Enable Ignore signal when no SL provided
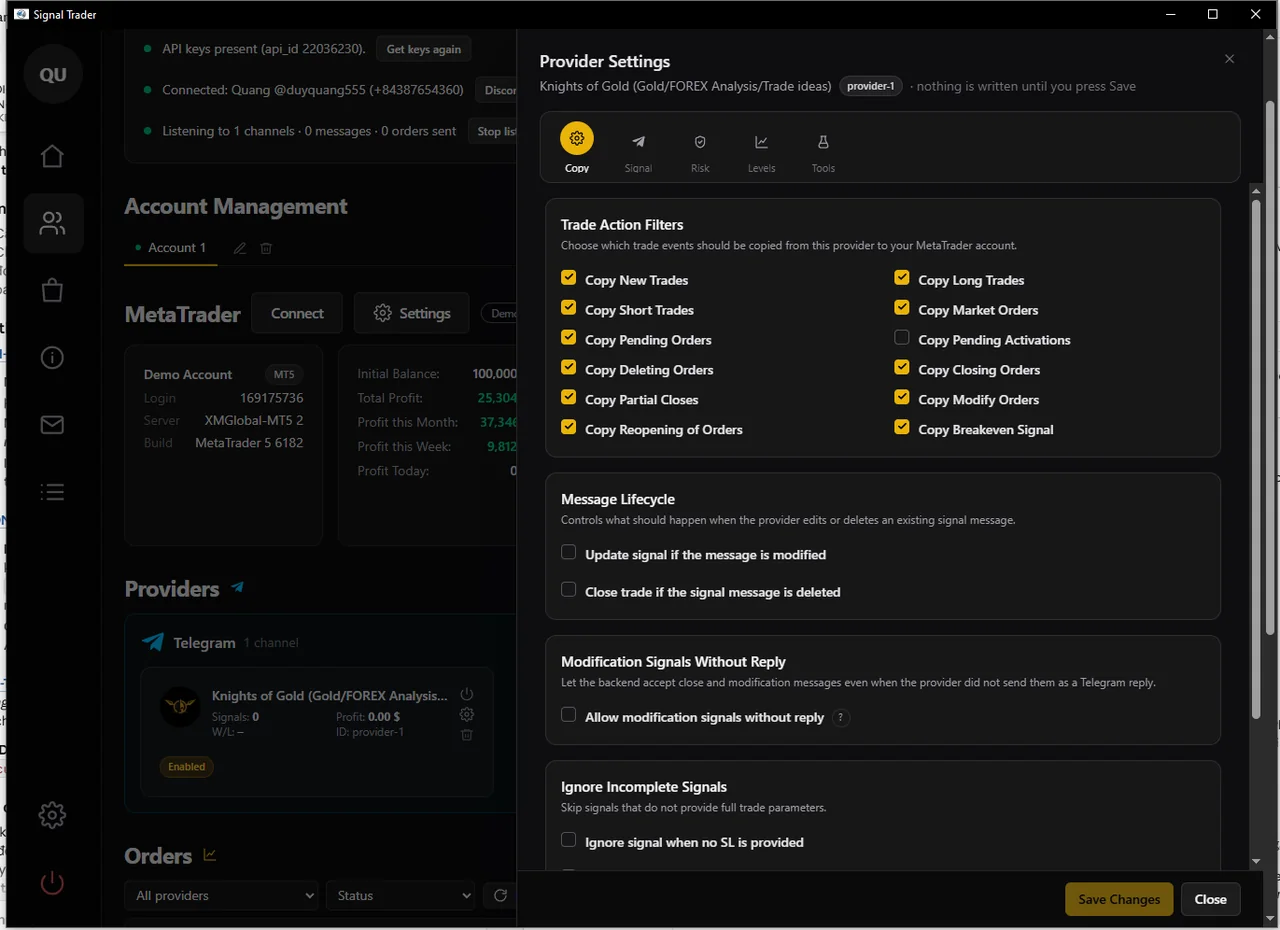 (x=568, y=840)
